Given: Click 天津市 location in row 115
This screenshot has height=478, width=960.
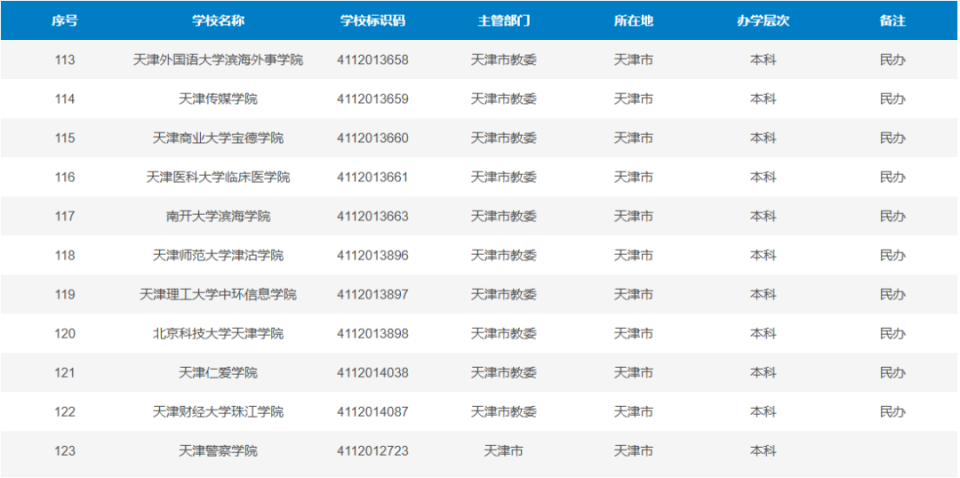Looking at the screenshot, I should [634, 138].
